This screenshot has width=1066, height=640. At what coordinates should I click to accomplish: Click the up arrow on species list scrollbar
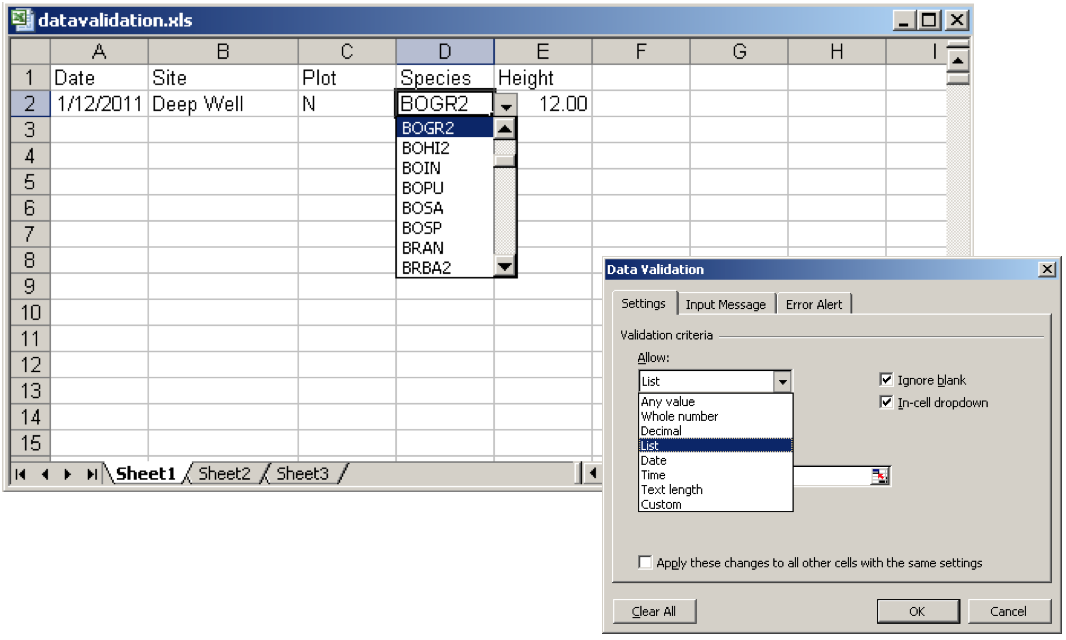[x=505, y=130]
